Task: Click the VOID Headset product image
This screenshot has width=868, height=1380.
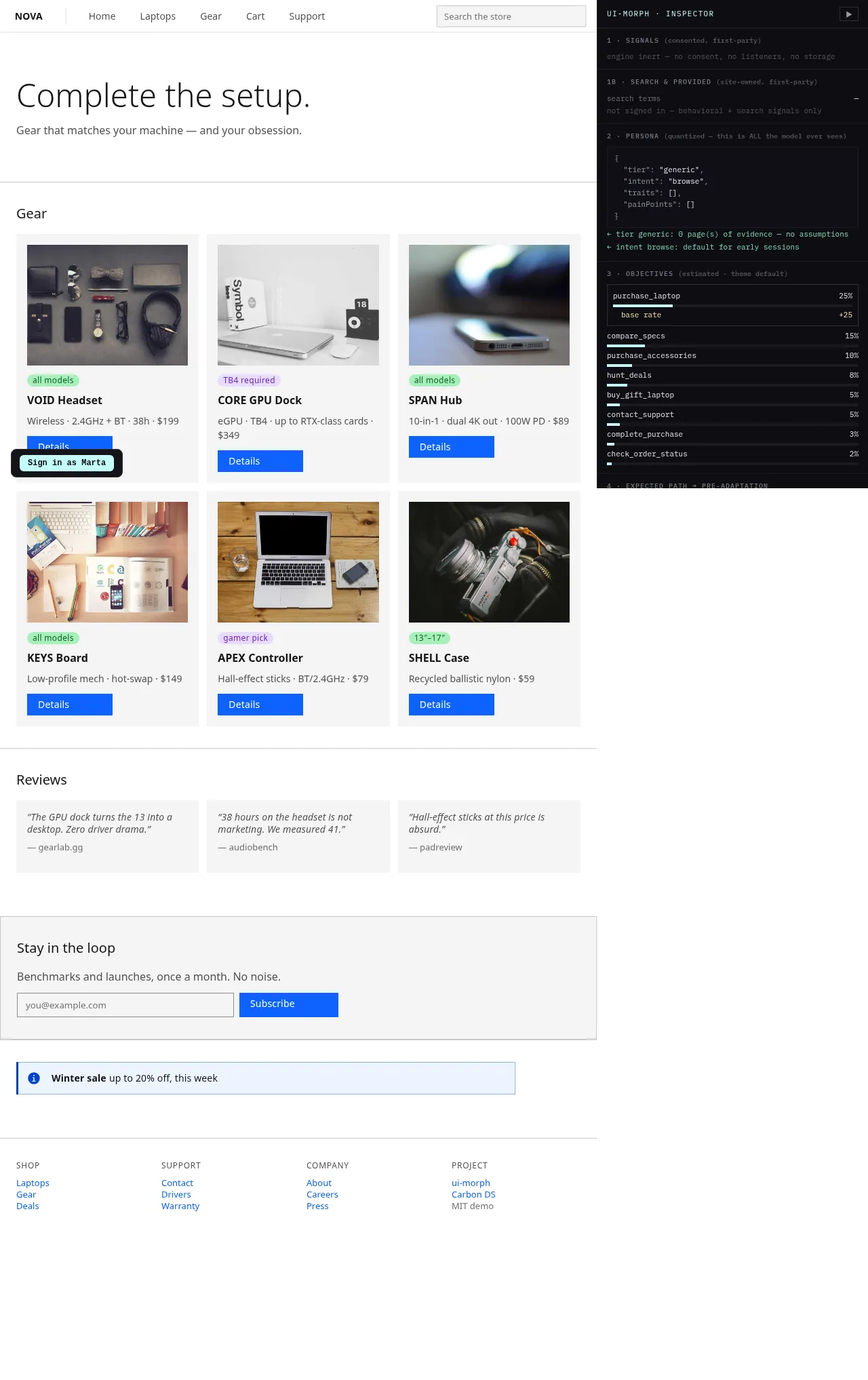Action: 107,305
